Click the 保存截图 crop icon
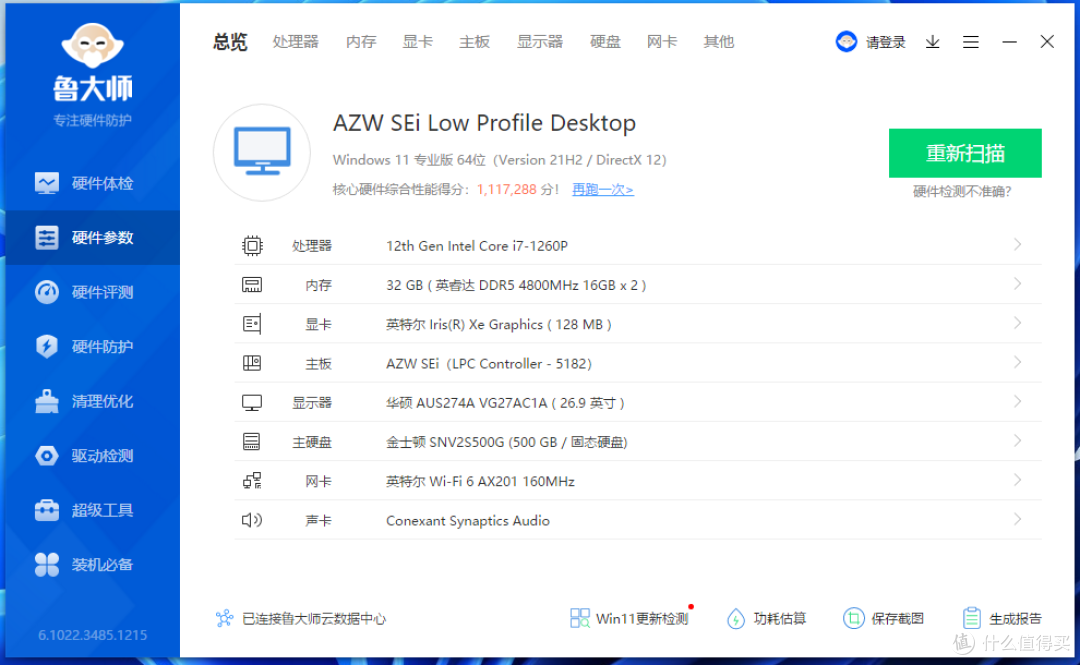 853,618
